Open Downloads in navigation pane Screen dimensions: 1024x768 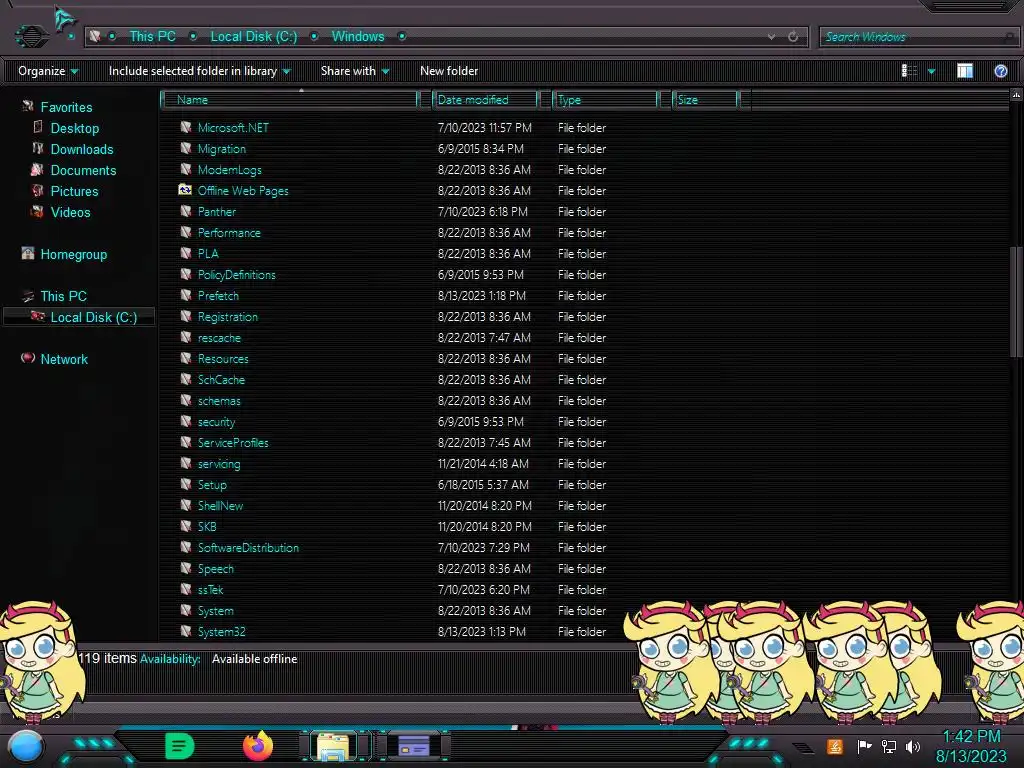click(x=82, y=149)
